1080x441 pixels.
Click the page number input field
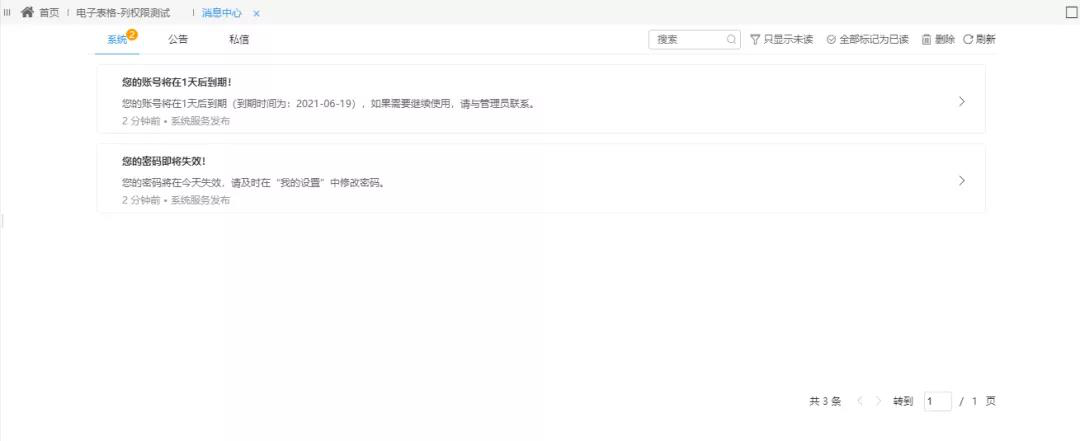(937, 401)
